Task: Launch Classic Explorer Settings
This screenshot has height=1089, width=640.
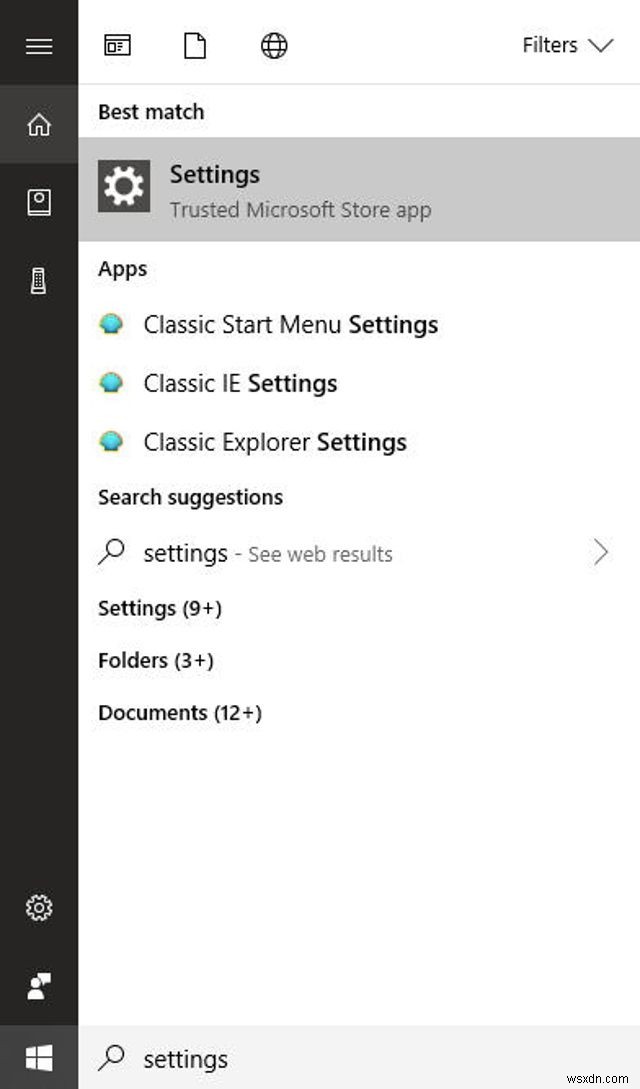Action: click(x=274, y=442)
